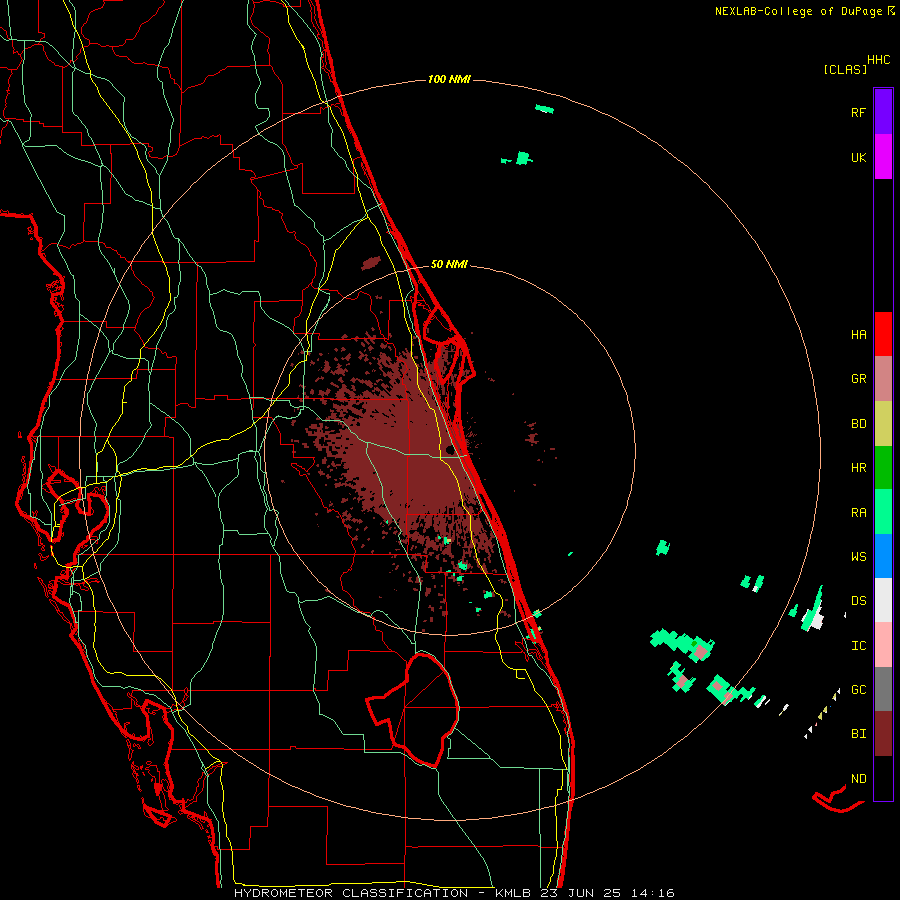Click the "HA" hail legend label
Image resolution: width=900 pixels, height=900 pixels.
858,335
